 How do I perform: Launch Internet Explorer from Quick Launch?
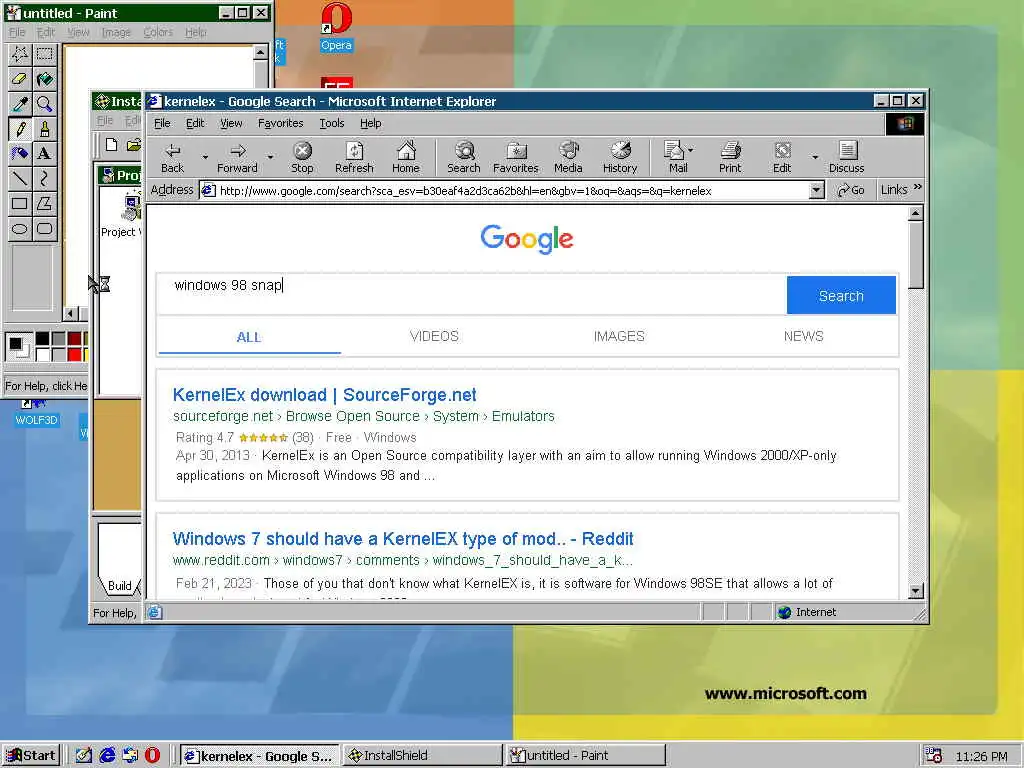coord(107,756)
